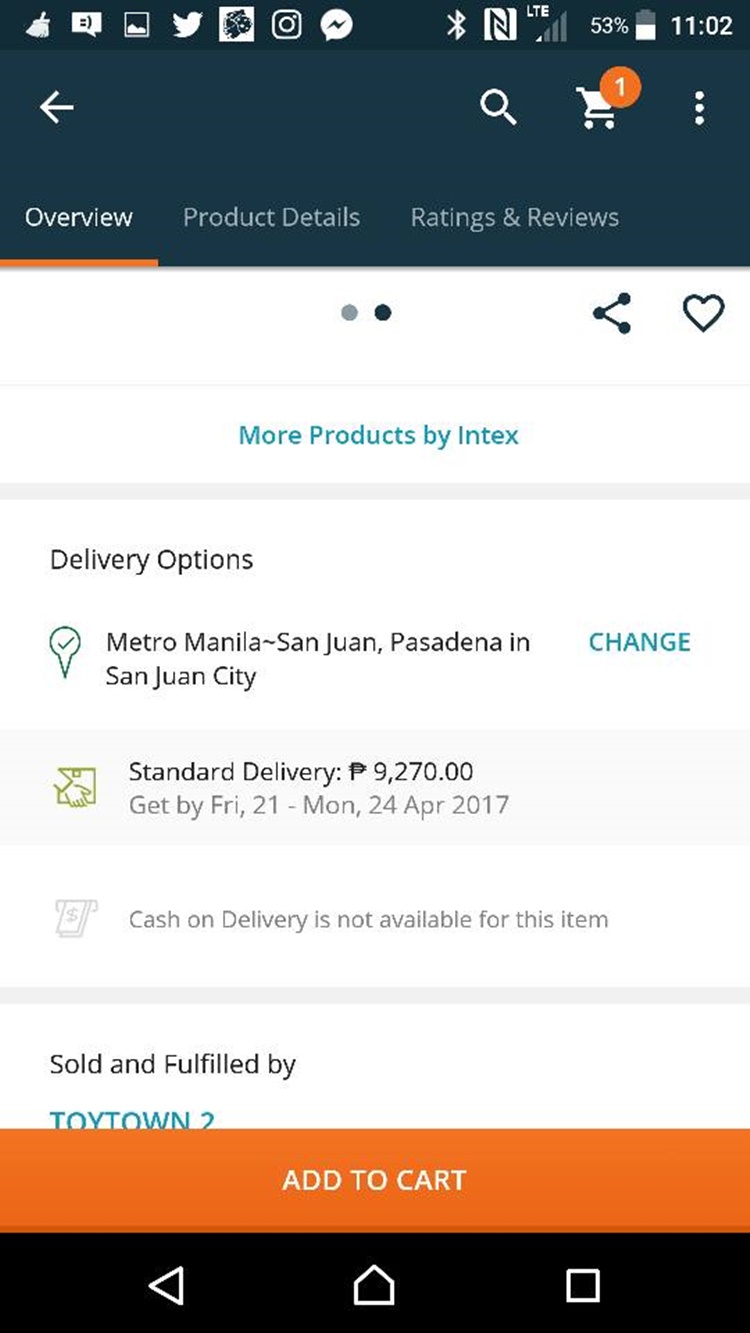Tap the location pin icon
Image resolution: width=750 pixels, height=1333 pixels.
[65, 651]
